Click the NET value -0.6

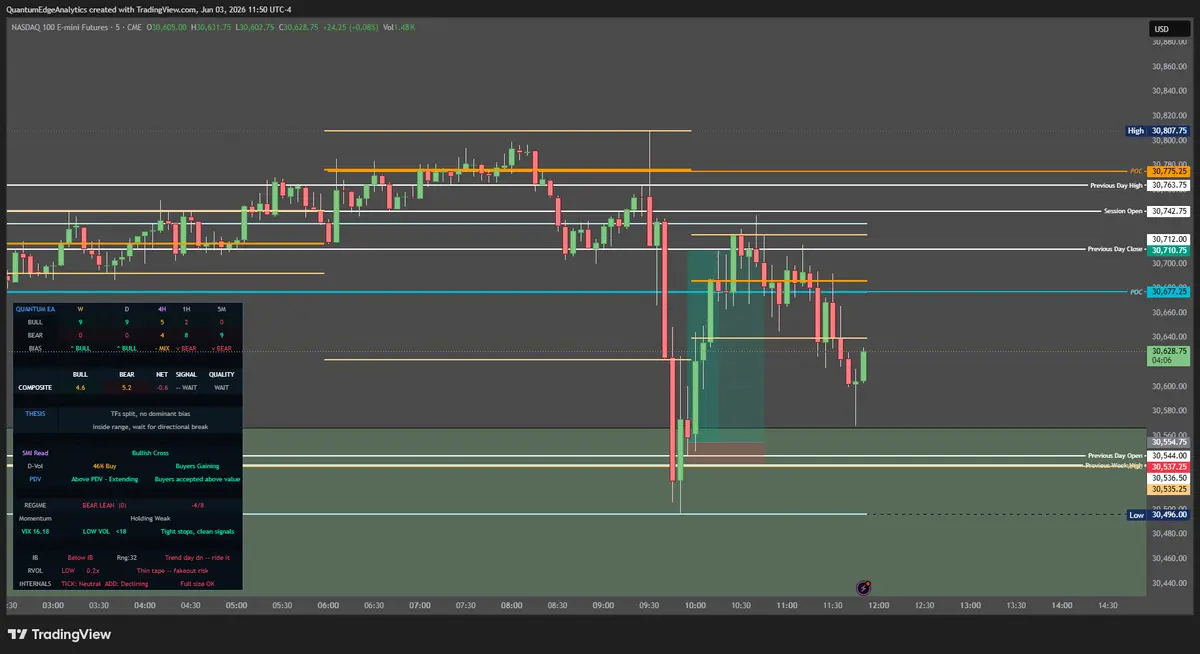pyautogui.click(x=162, y=387)
